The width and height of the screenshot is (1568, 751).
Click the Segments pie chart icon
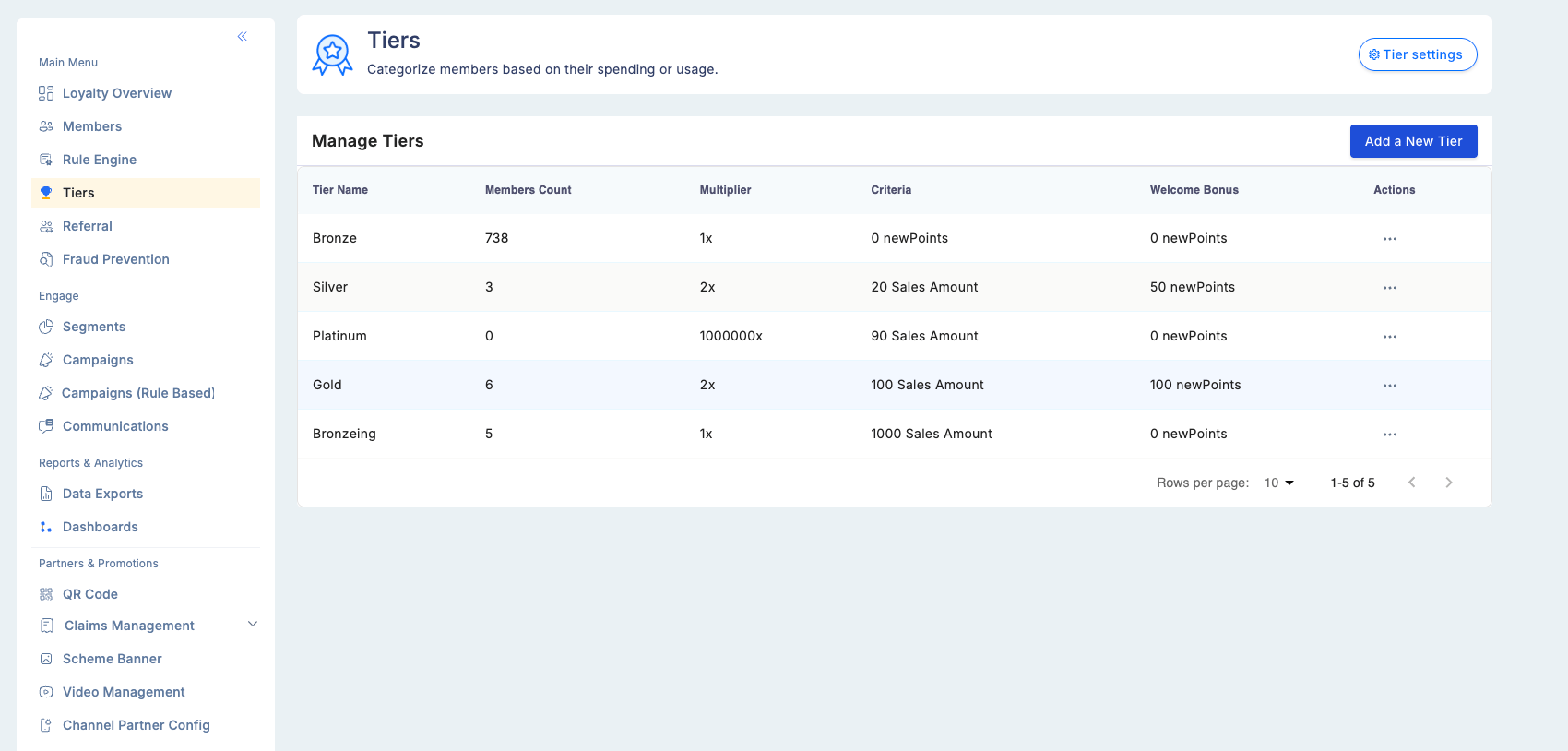coord(46,327)
